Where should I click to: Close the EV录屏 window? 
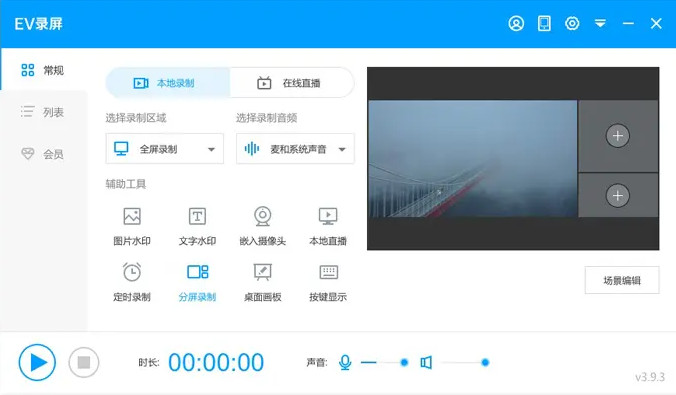656,23
